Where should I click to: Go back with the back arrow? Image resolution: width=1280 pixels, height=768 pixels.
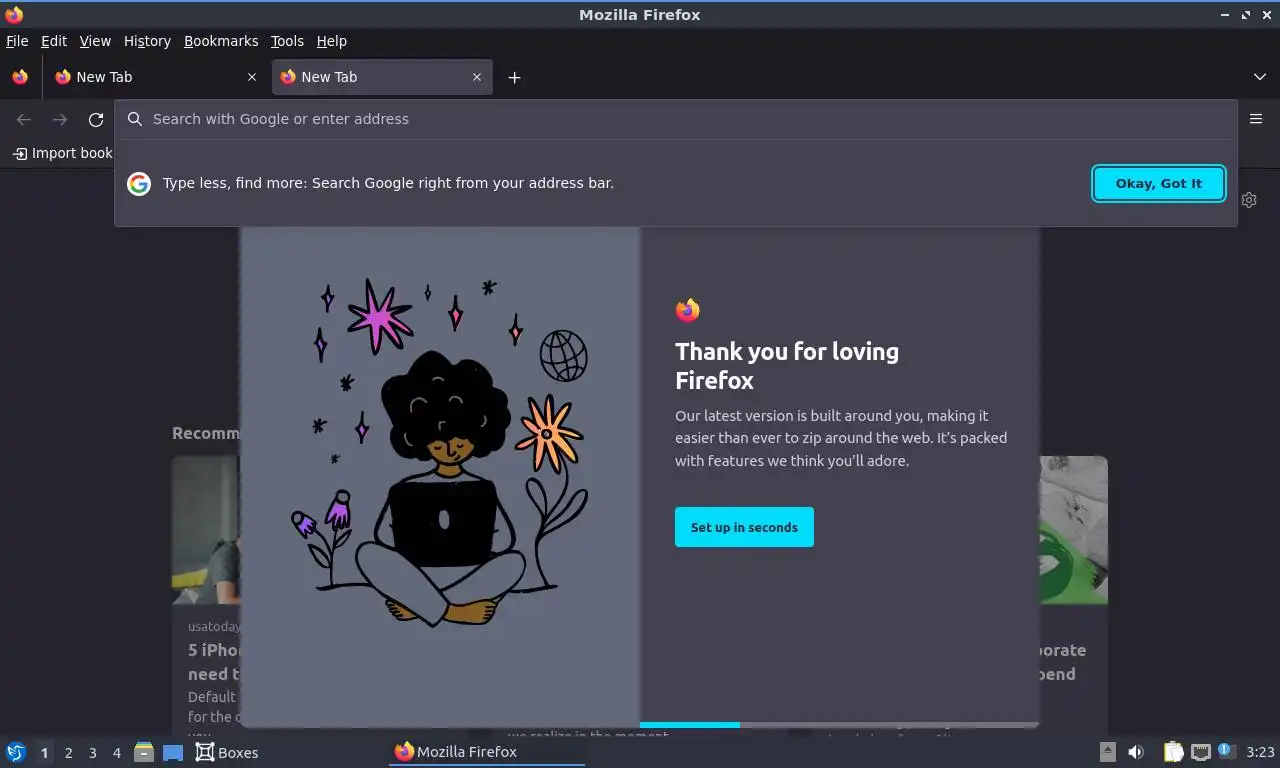pyautogui.click(x=24, y=120)
